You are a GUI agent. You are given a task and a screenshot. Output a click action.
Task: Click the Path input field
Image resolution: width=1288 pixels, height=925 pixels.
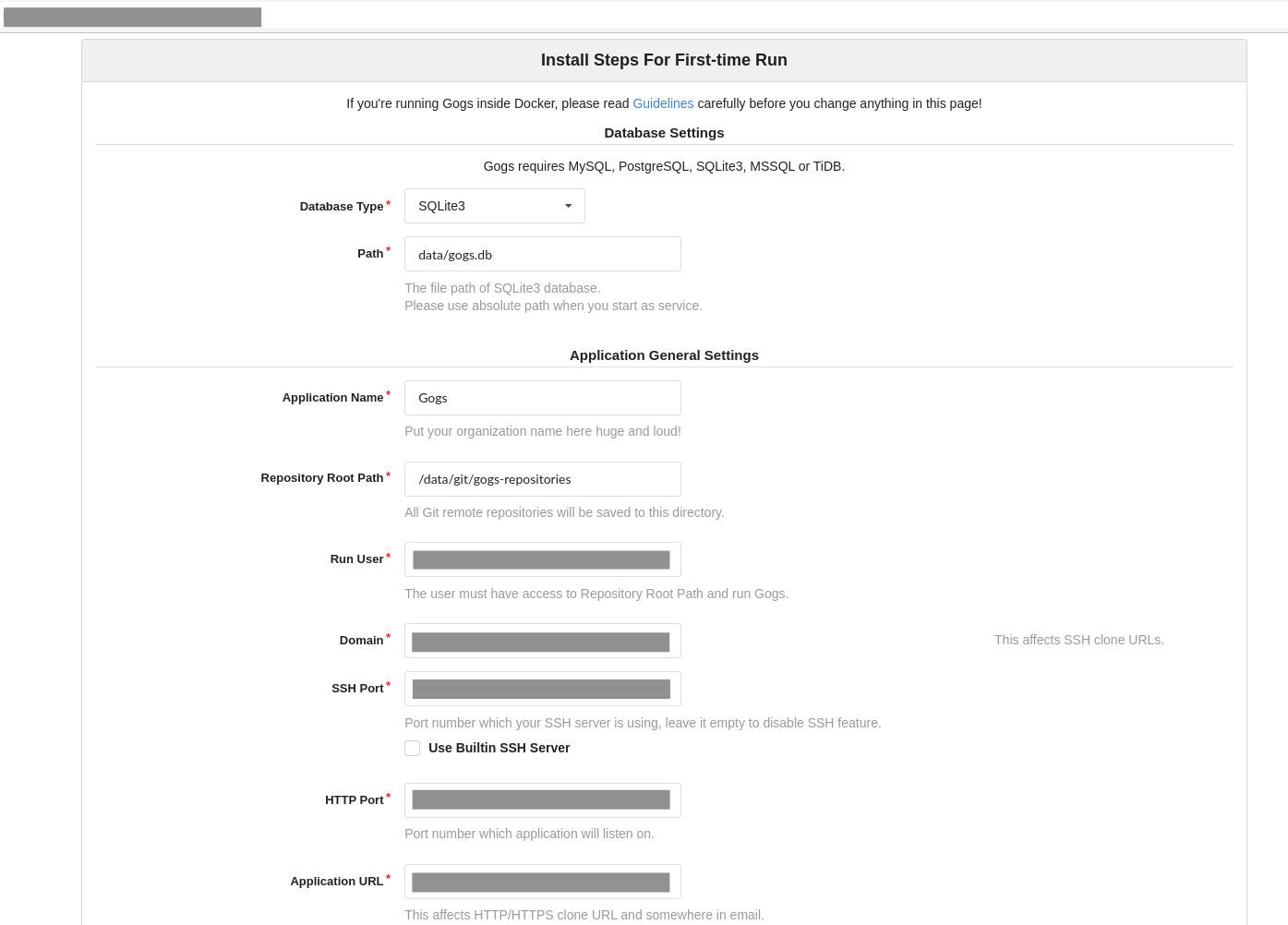coord(543,254)
